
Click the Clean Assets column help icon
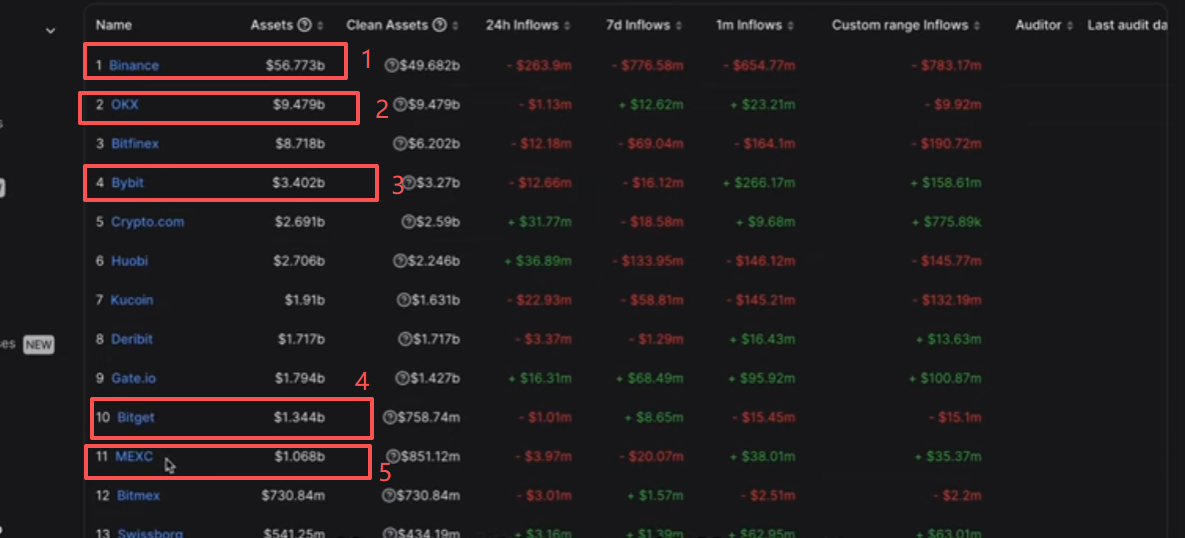pos(440,25)
